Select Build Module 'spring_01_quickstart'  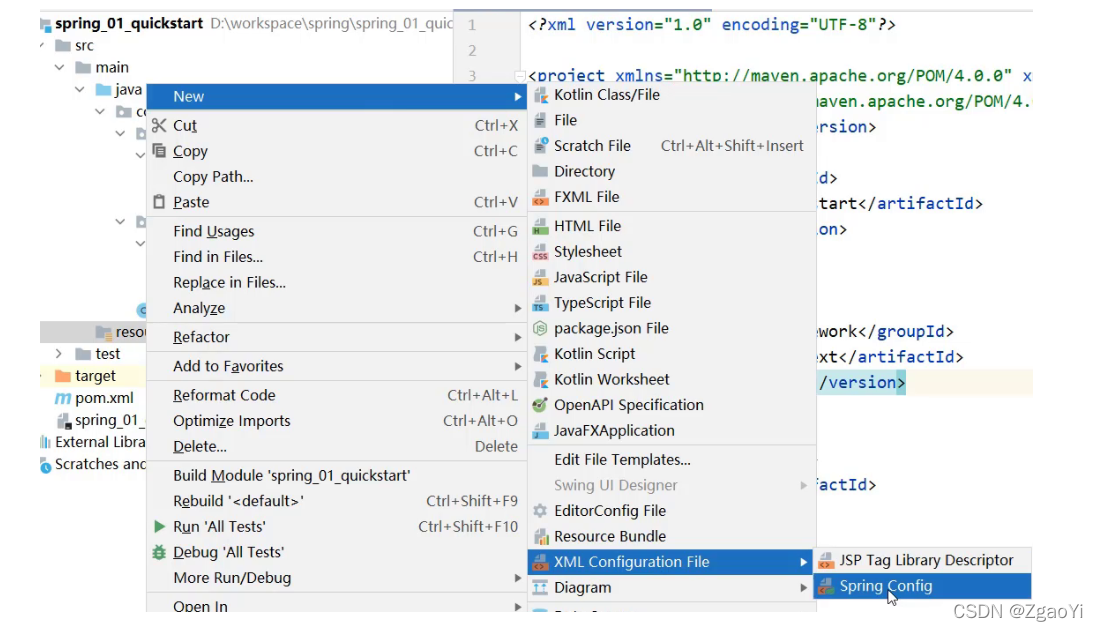click(337, 476)
